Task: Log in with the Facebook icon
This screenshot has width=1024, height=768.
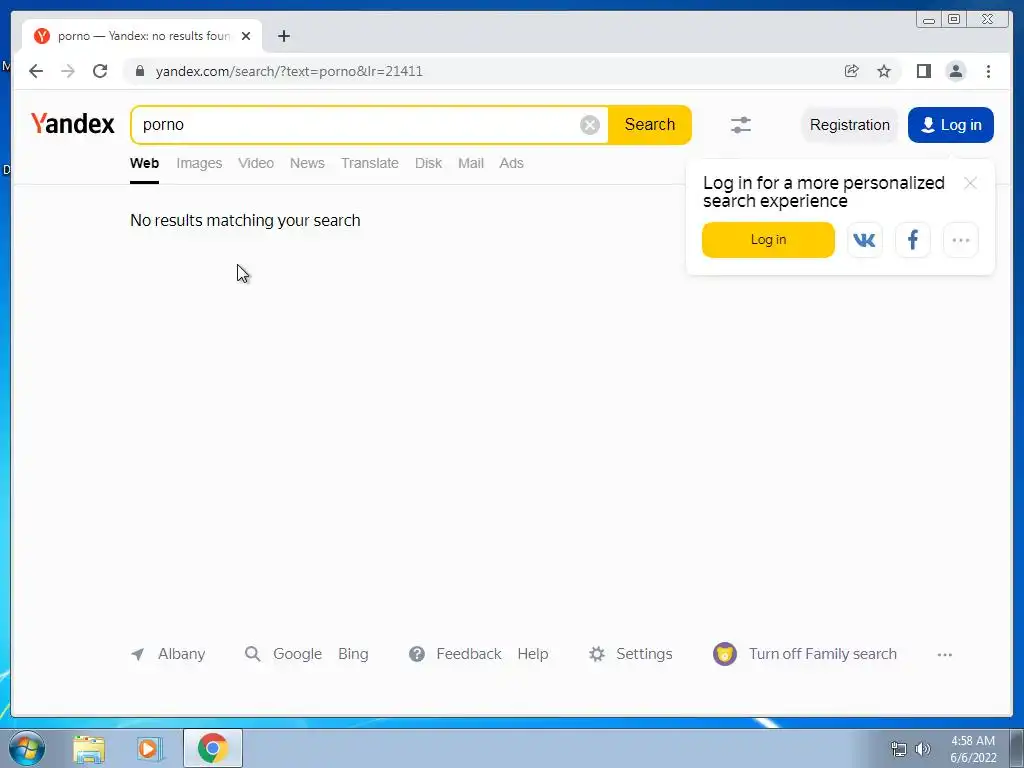Action: (x=912, y=240)
